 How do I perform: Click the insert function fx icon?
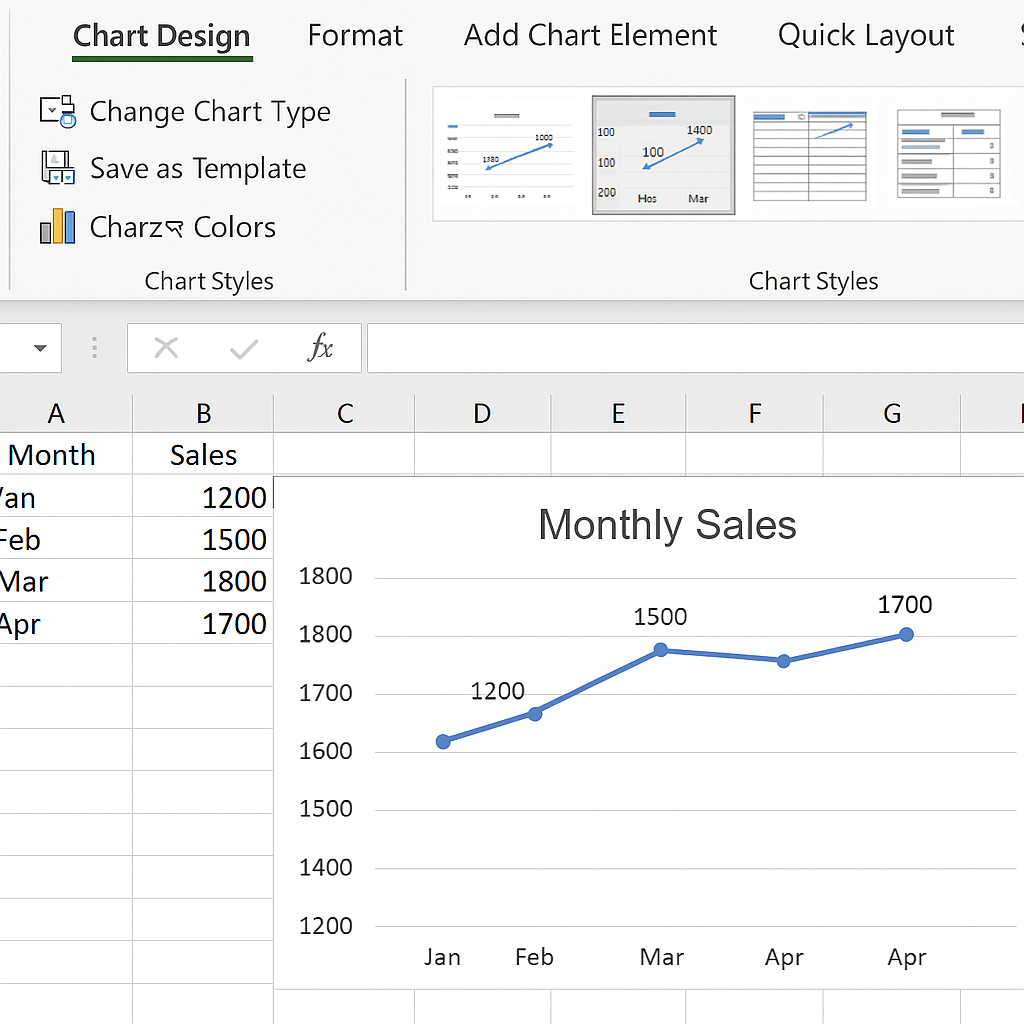click(x=320, y=348)
